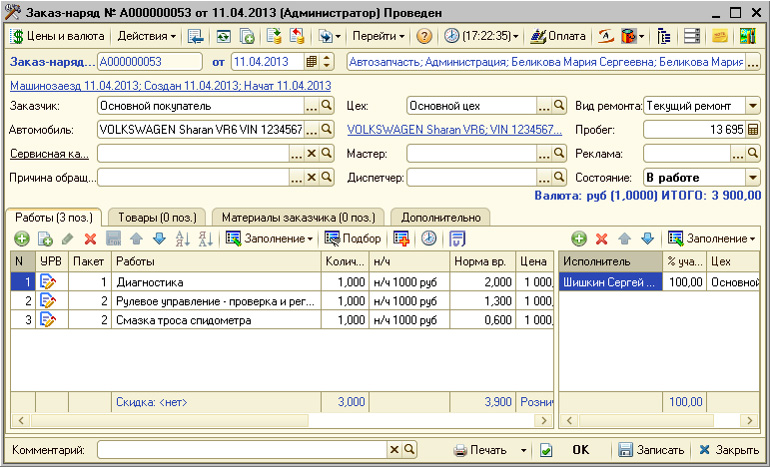This screenshot has width=770, height=467.
Task: Add an executor with the green plus icon
Action: pos(579,239)
